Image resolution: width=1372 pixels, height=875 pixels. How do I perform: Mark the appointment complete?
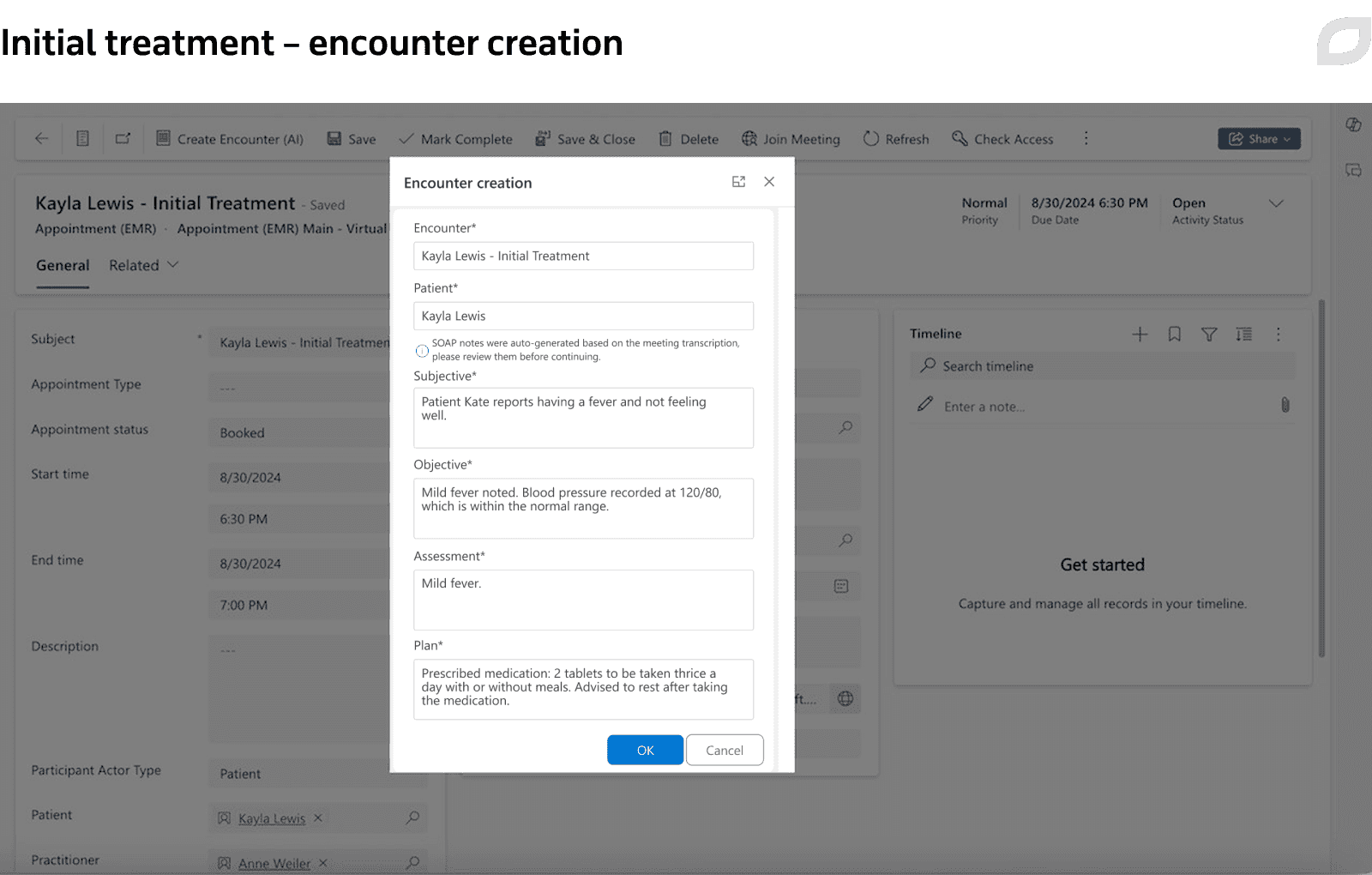(x=455, y=139)
